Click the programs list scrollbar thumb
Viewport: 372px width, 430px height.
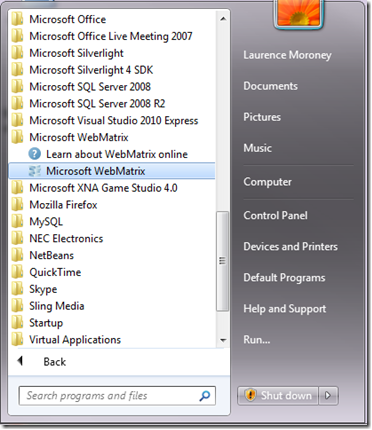tap(222, 261)
